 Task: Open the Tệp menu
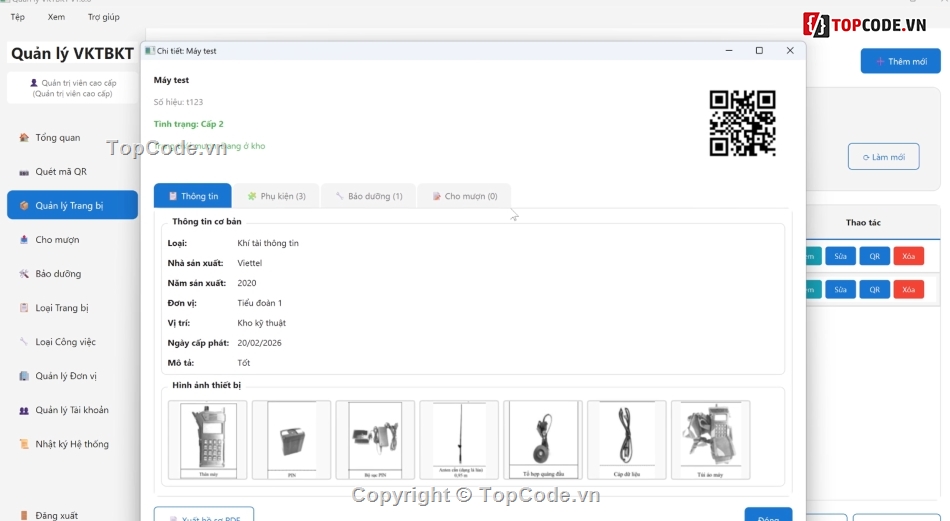(18, 17)
